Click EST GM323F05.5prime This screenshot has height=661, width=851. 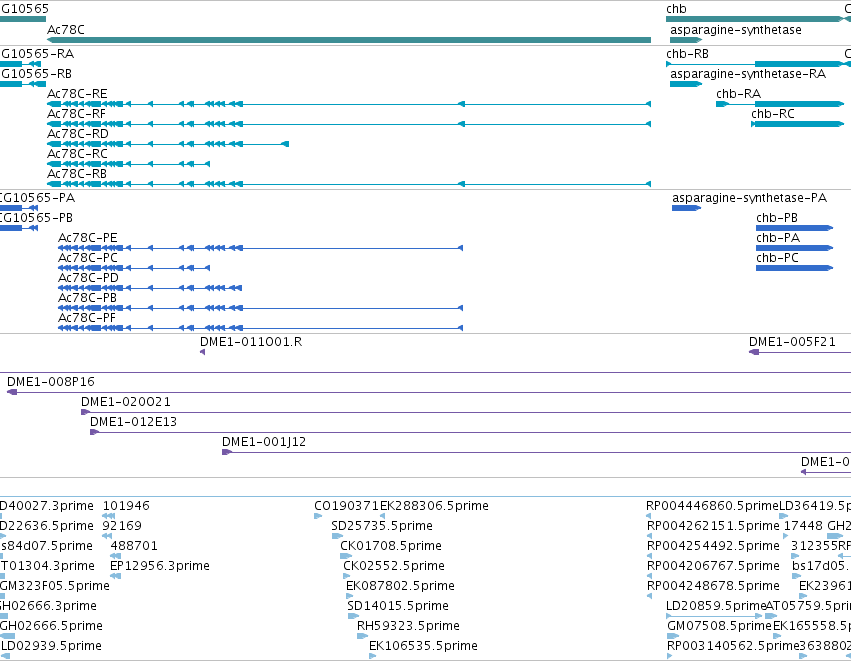(x=2, y=596)
